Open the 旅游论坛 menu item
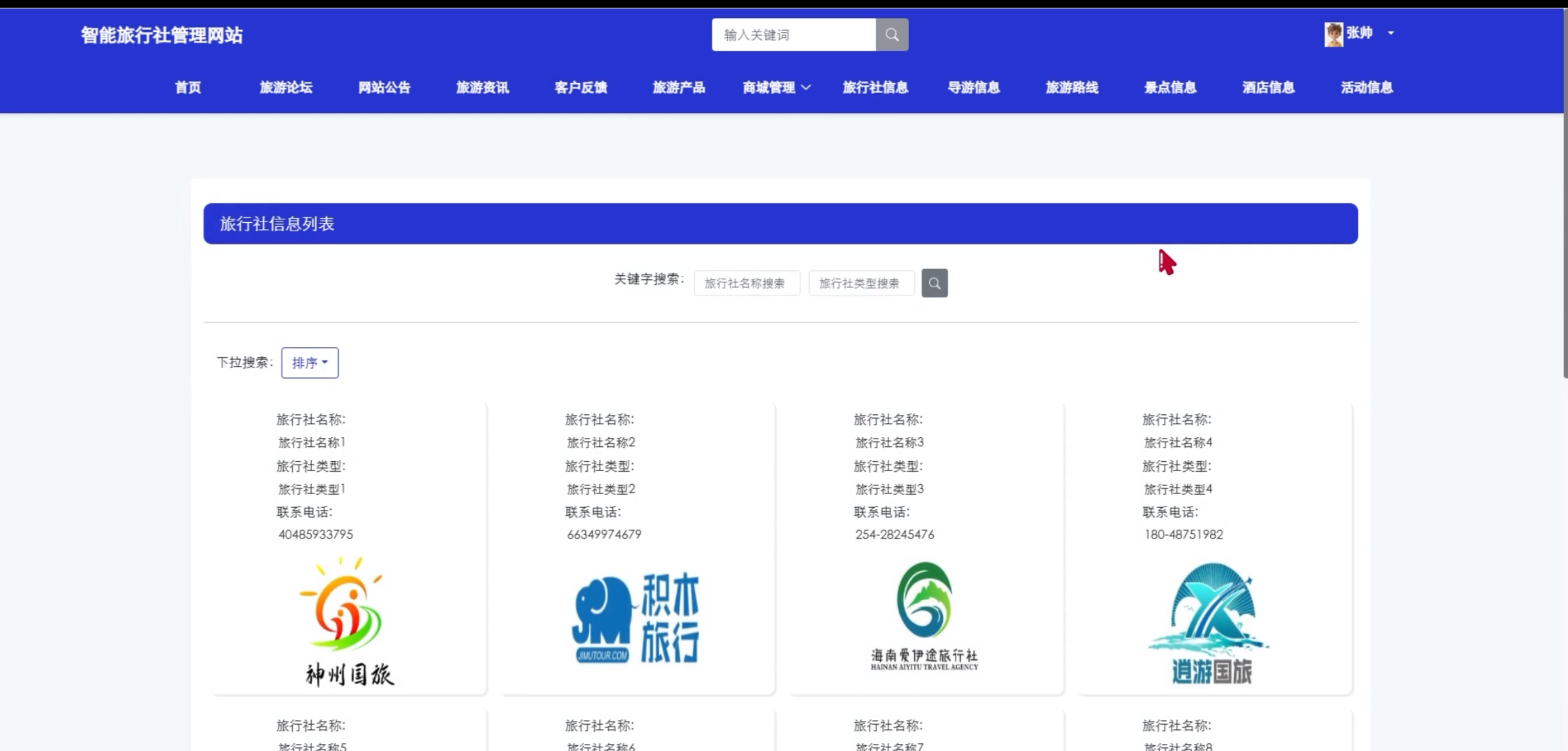1568x751 pixels. (x=286, y=88)
